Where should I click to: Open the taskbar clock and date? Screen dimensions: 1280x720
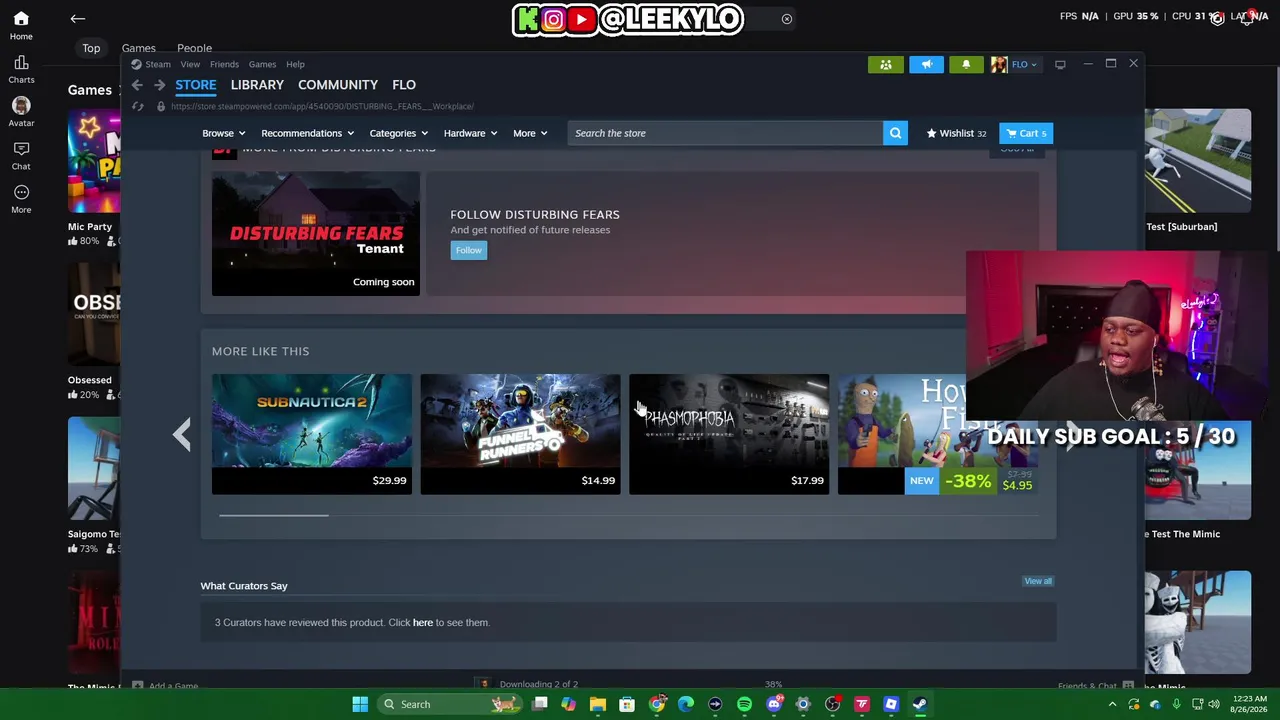(1248, 704)
